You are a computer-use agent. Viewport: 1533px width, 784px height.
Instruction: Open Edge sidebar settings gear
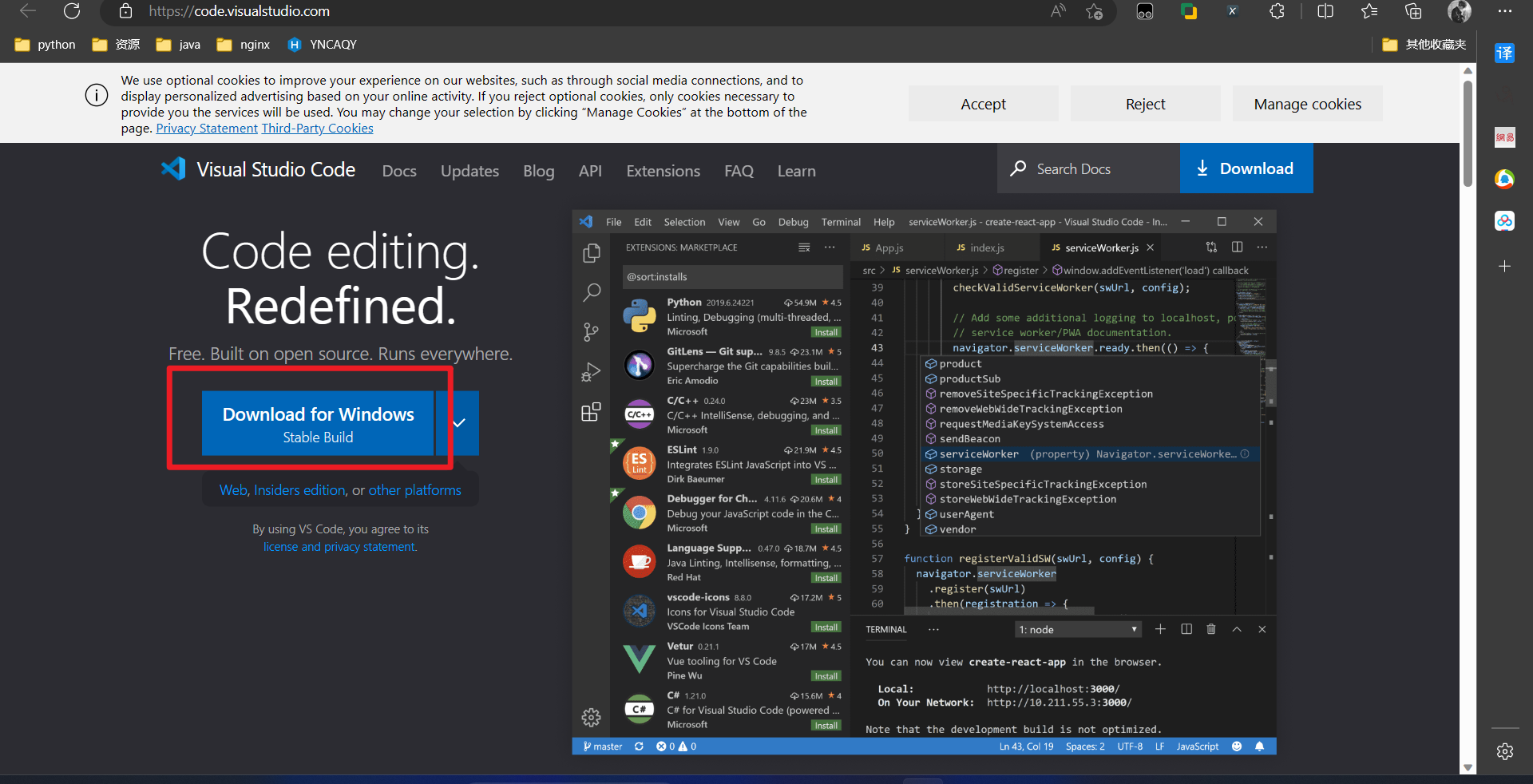[1504, 751]
